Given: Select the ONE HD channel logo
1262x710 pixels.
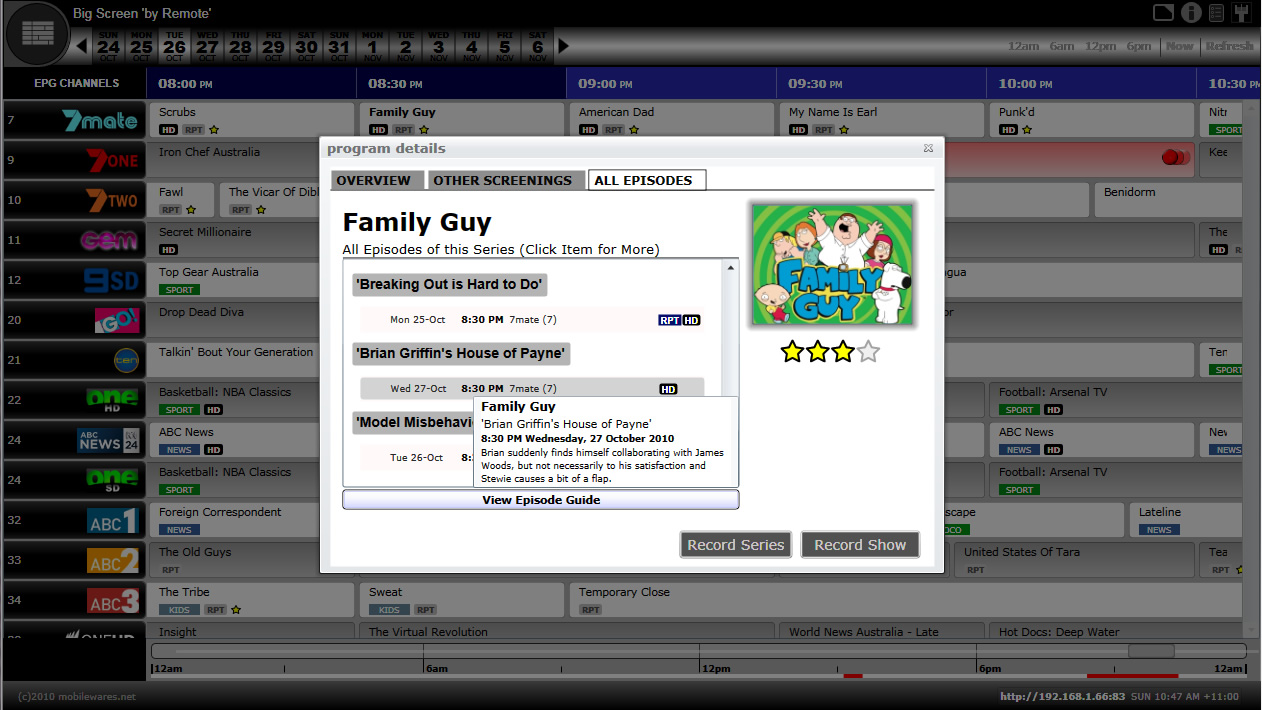Looking at the screenshot, I should tap(112, 400).
